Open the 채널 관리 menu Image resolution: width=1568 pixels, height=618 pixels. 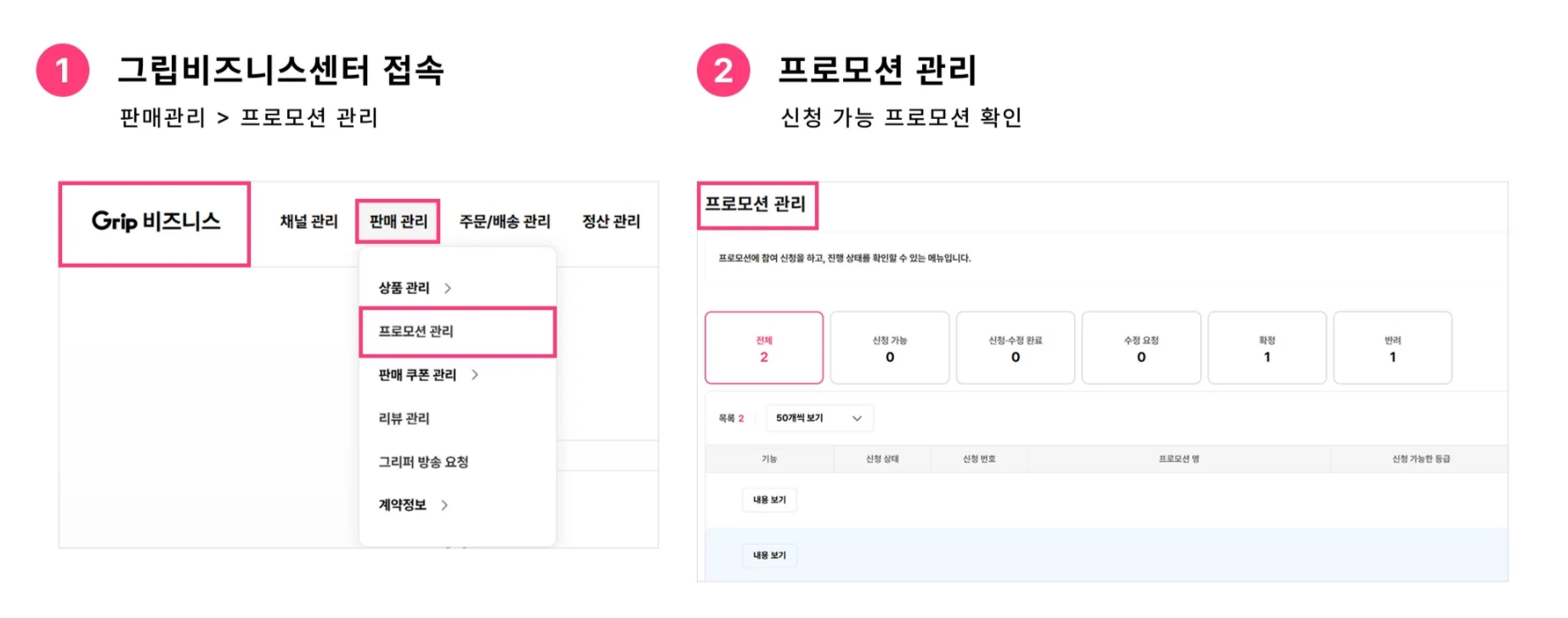pyautogui.click(x=309, y=222)
